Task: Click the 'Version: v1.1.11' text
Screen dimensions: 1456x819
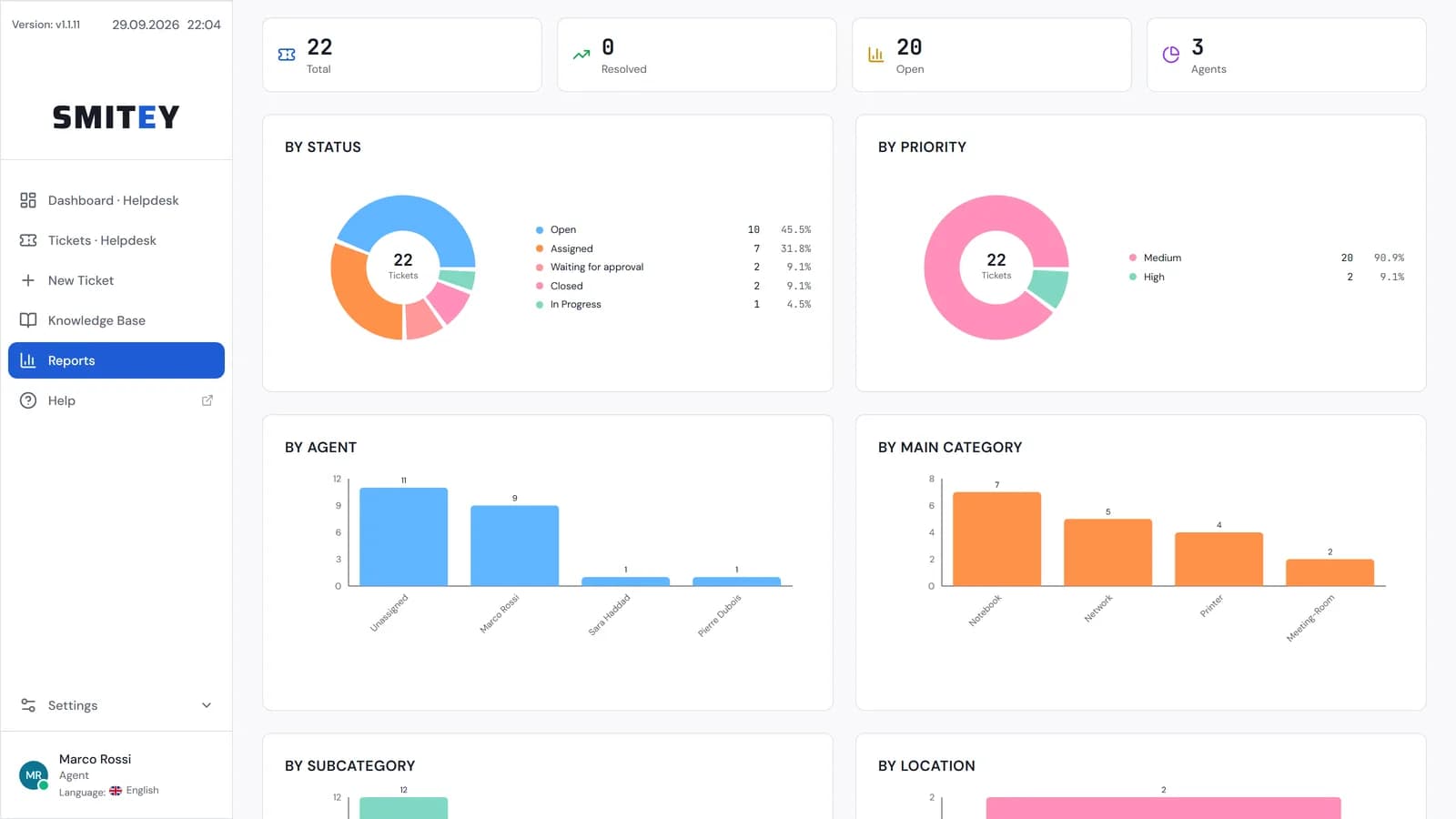Action: coord(45,25)
